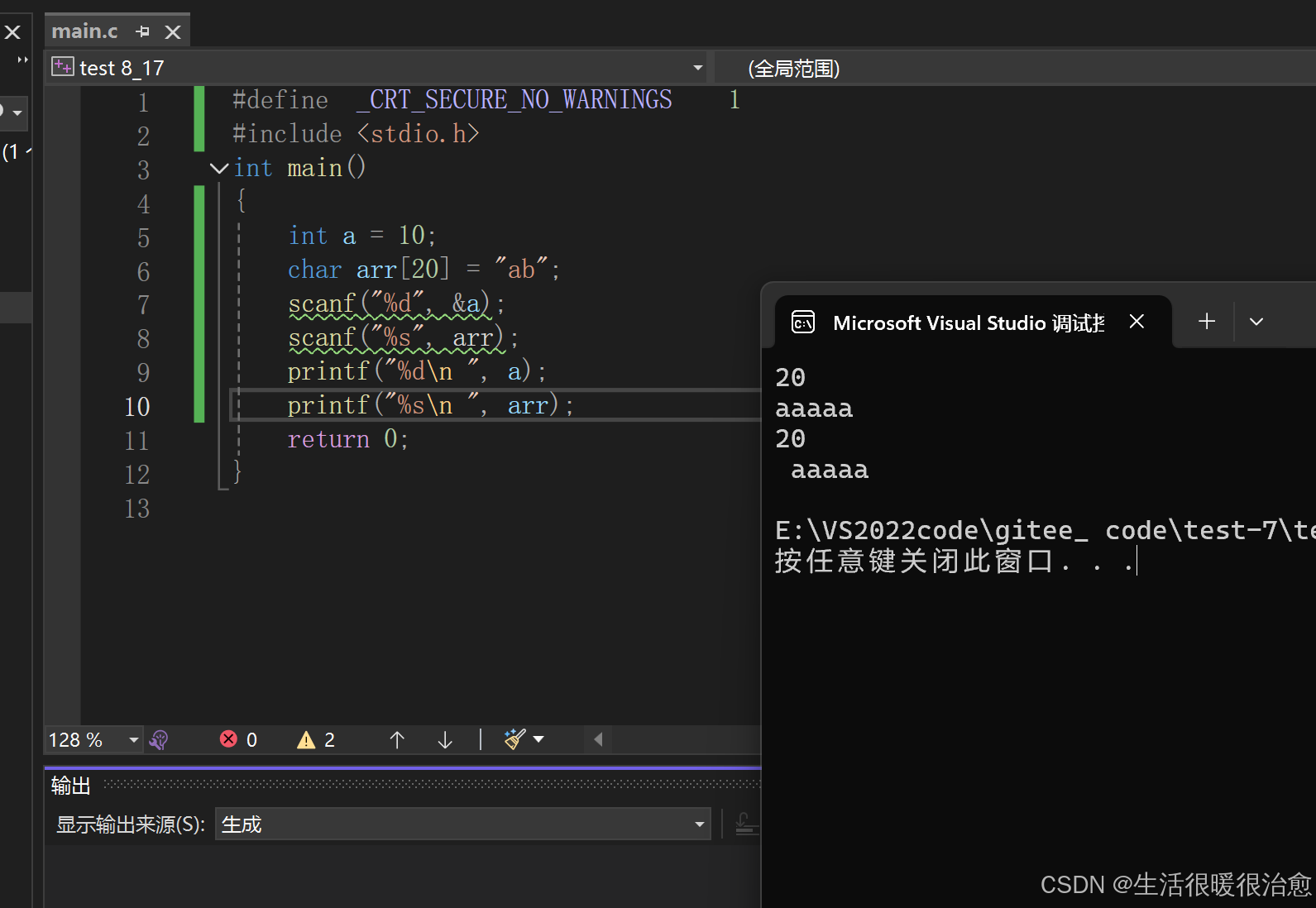Open the console tab dropdown chevron

pos(1256,322)
